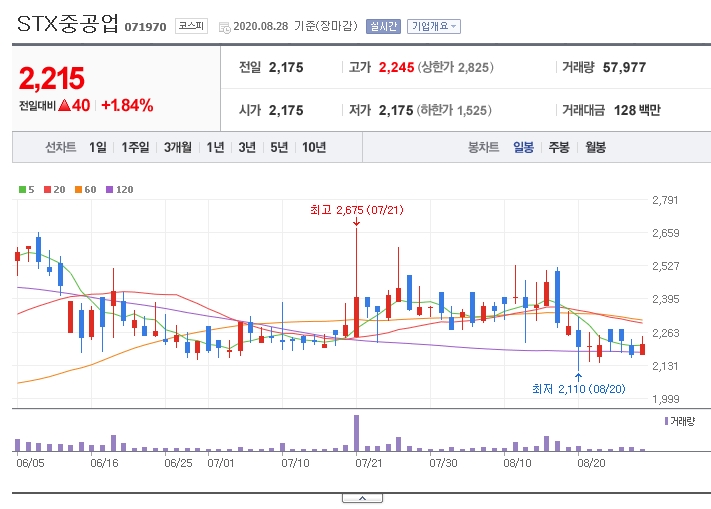Click the 08/10 date axis label
711x509 pixels.
[x=517, y=463]
